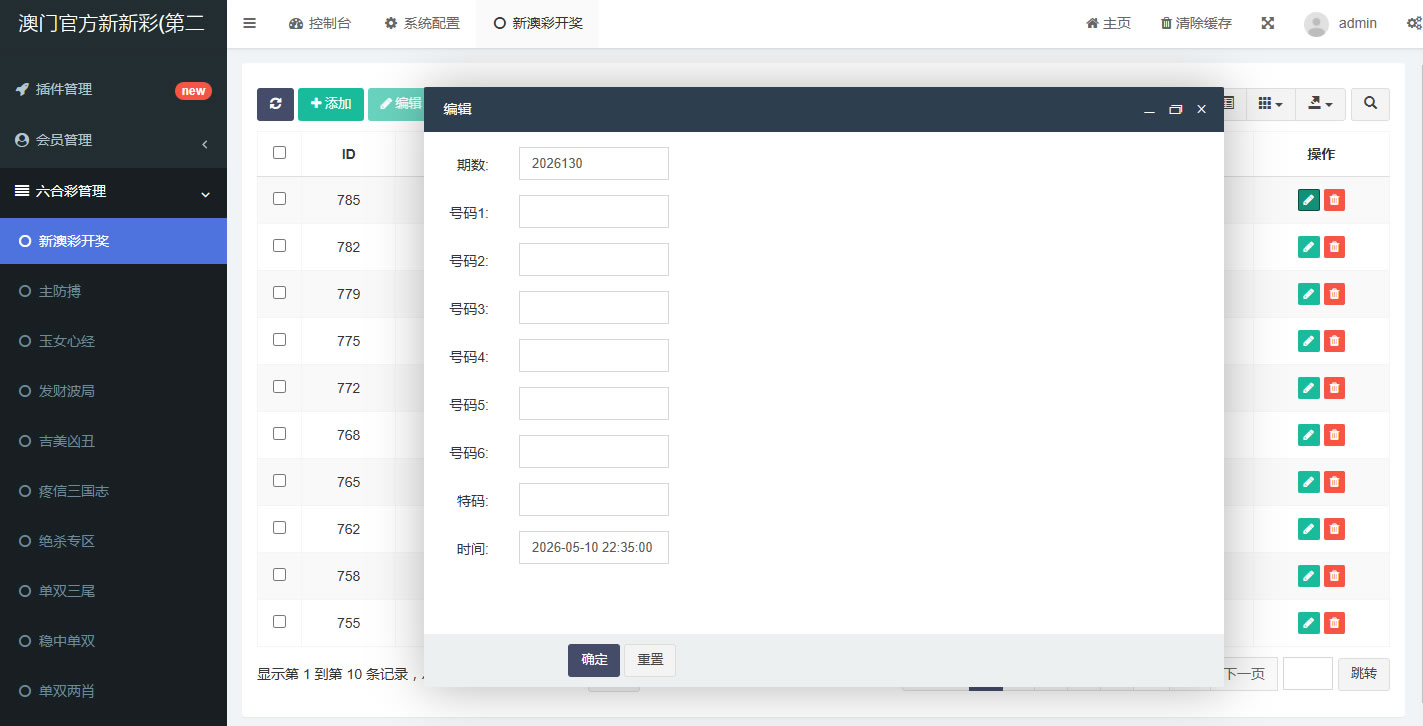
Task: Click the 时间 datetime input field
Action: click(x=594, y=548)
